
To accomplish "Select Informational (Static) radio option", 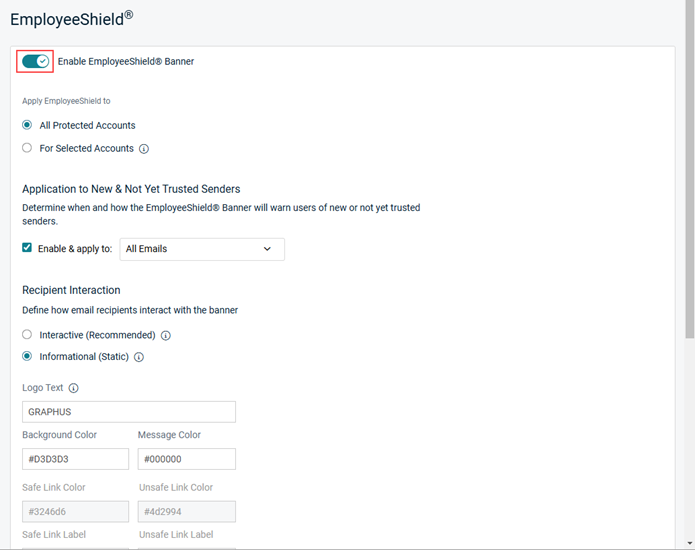I will [27, 356].
